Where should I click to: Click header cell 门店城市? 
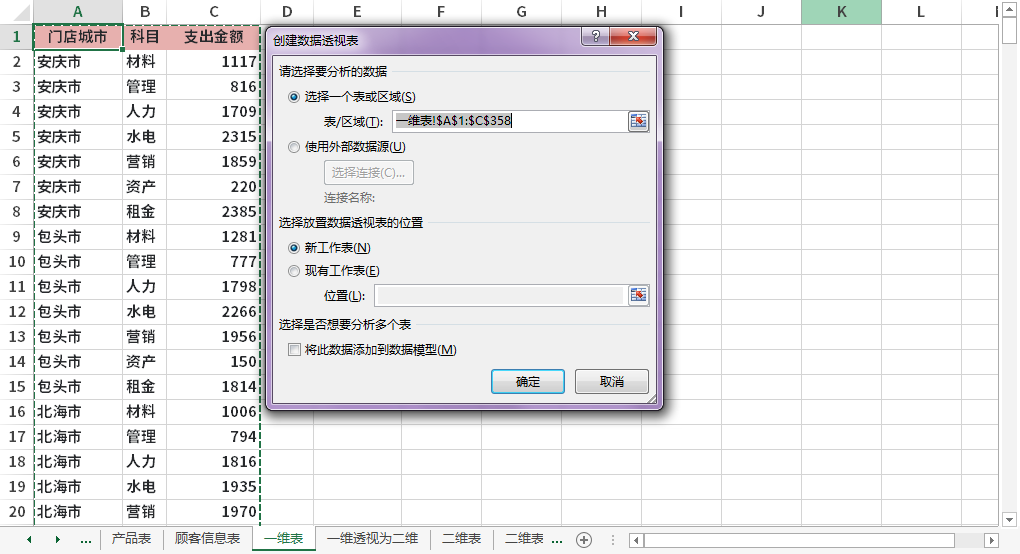click(x=77, y=37)
